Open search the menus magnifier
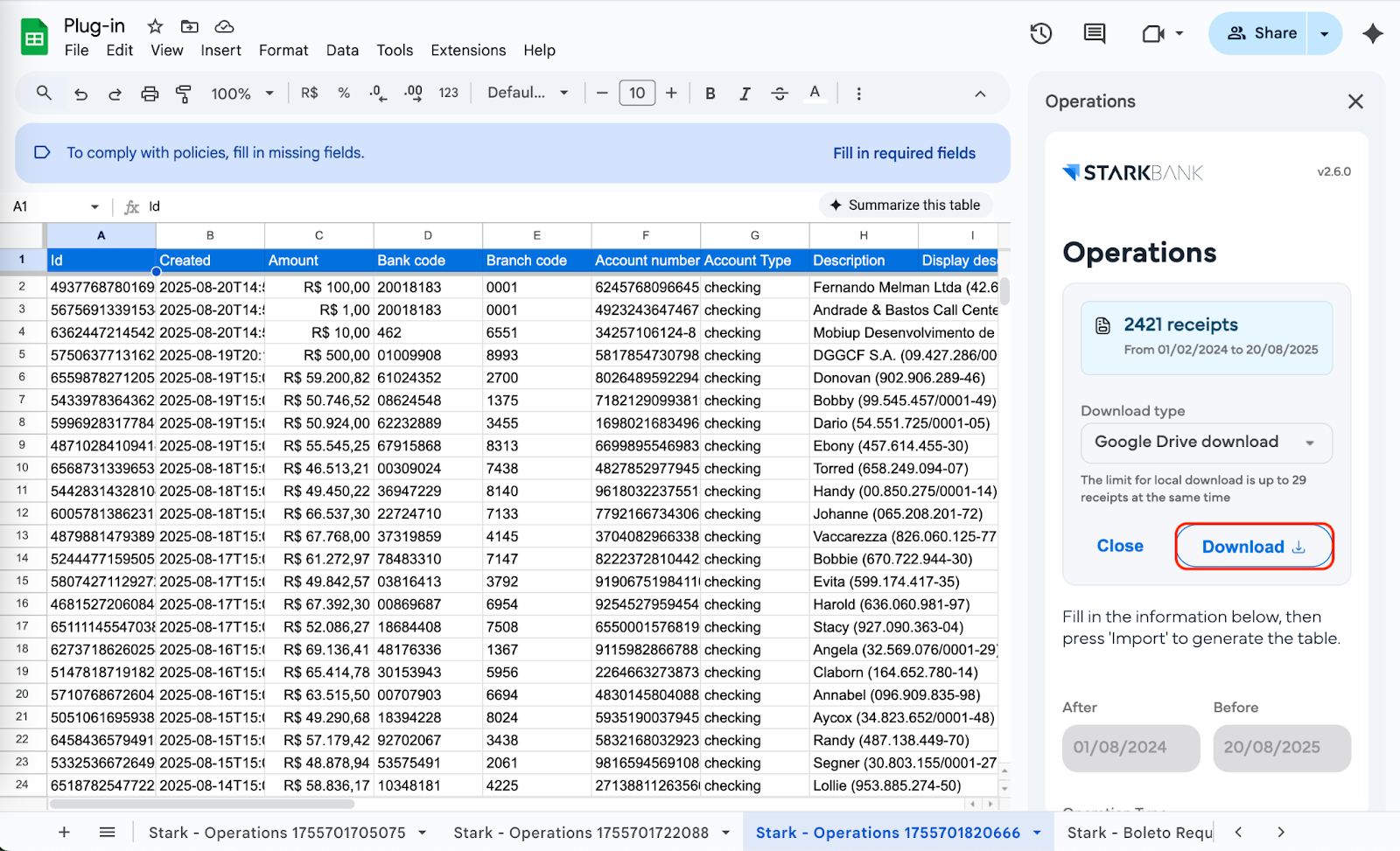This screenshot has height=851, width=1400. tap(44, 93)
